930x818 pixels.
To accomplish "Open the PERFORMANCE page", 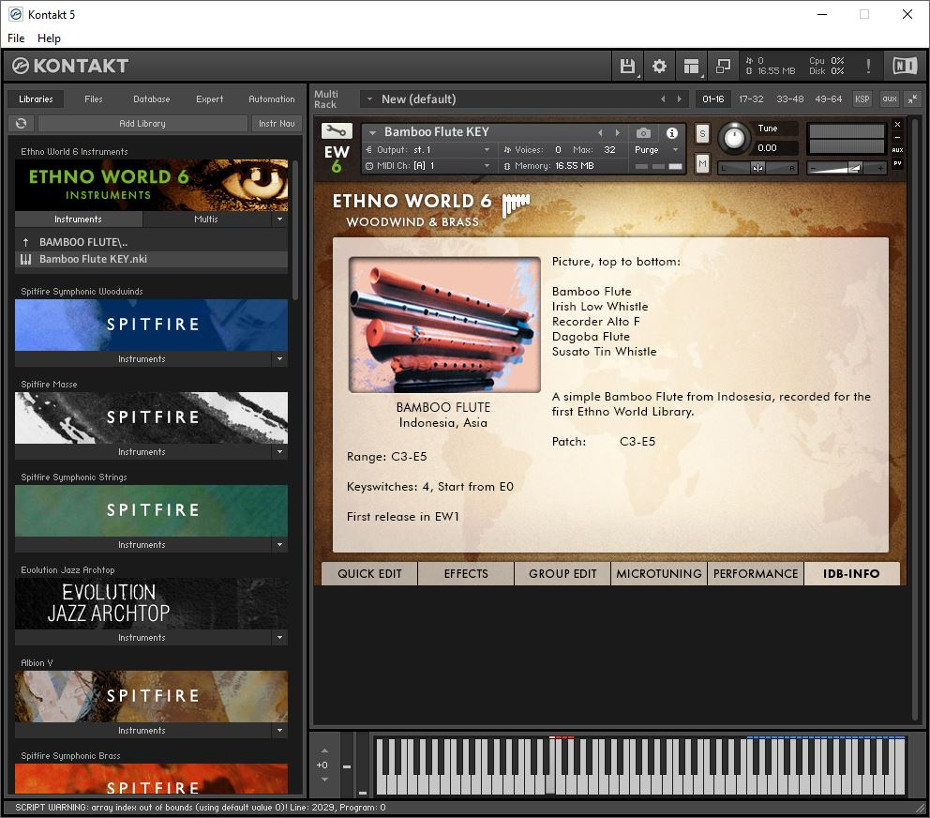I will coord(756,574).
